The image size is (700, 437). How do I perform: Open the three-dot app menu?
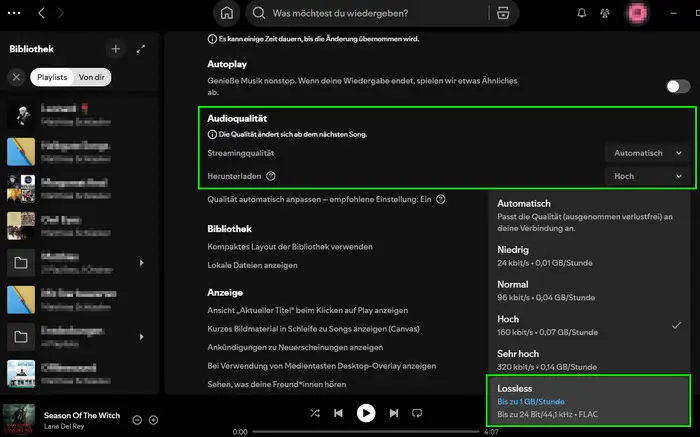coord(14,13)
